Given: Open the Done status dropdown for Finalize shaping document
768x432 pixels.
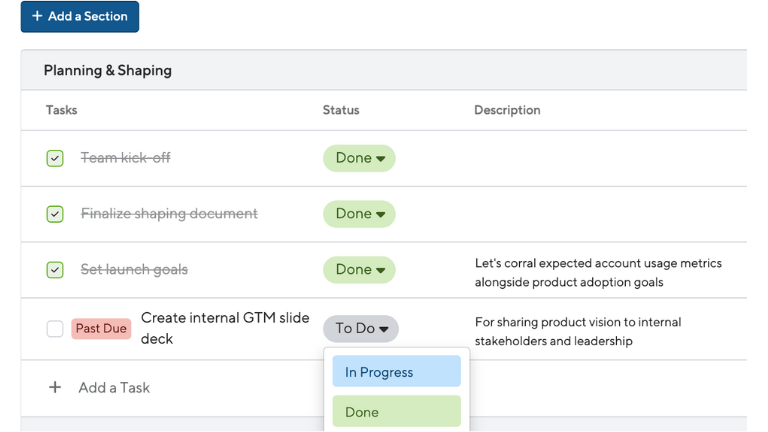Looking at the screenshot, I should (x=359, y=214).
